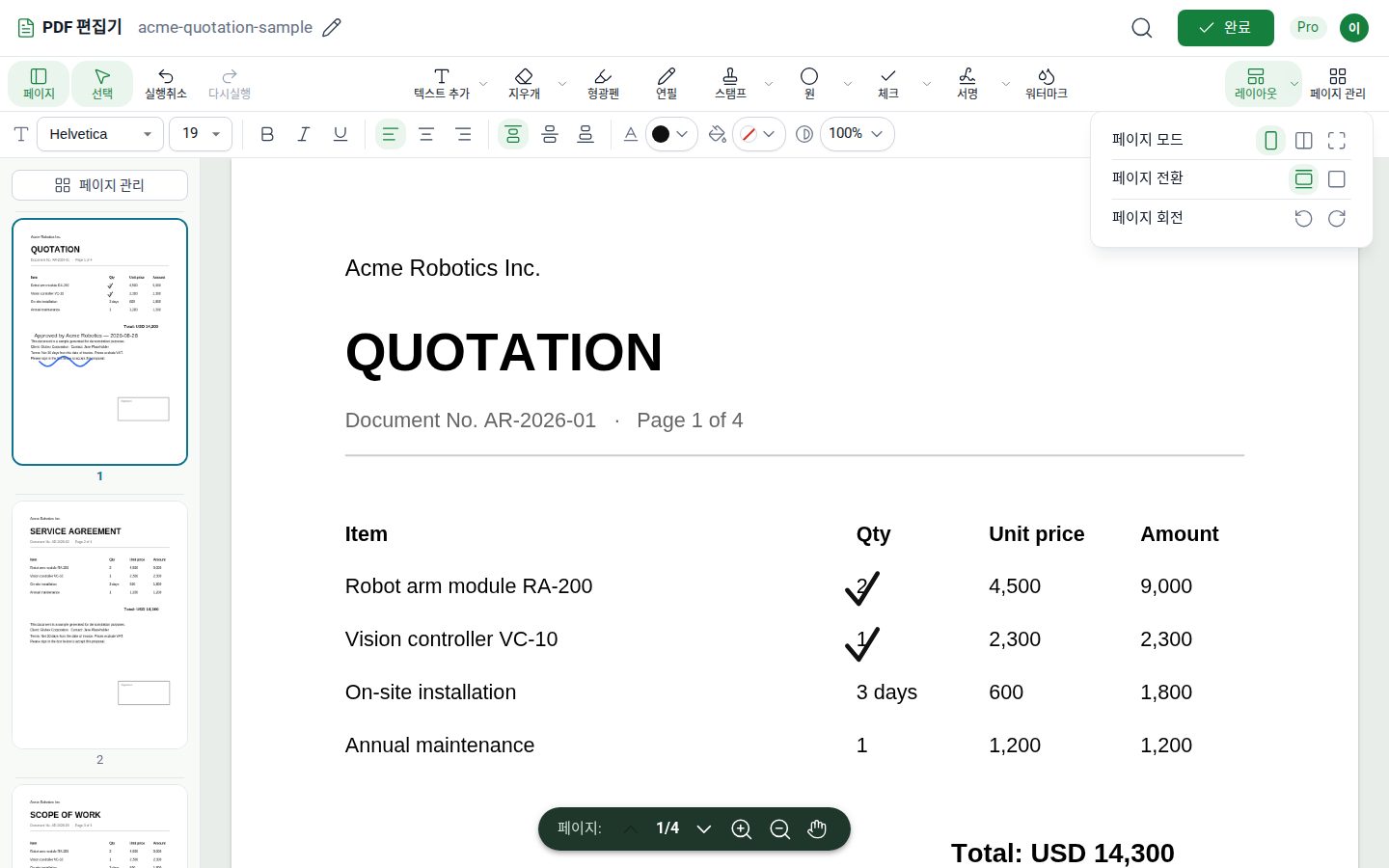Select SCOPE OF WORK page thumbnail
The image size is (1389, 868).
tap(99, 827)
